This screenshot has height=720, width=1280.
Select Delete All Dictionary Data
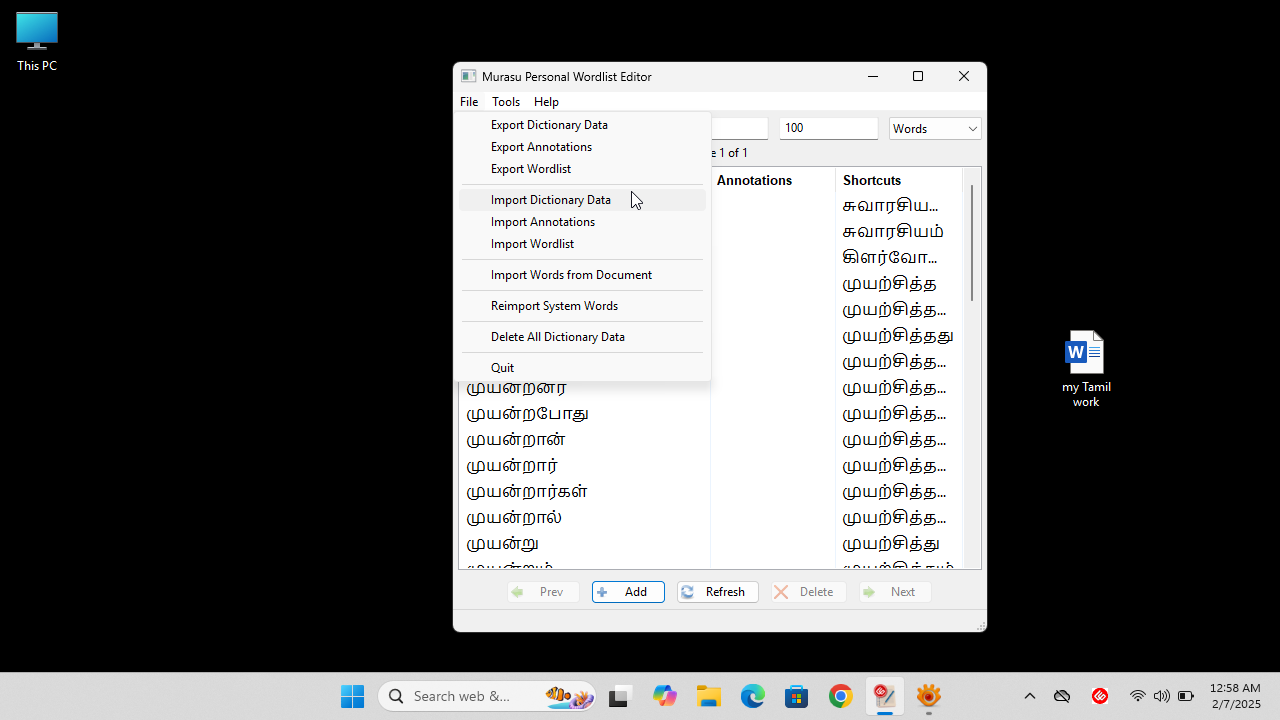tap(558, 337)
